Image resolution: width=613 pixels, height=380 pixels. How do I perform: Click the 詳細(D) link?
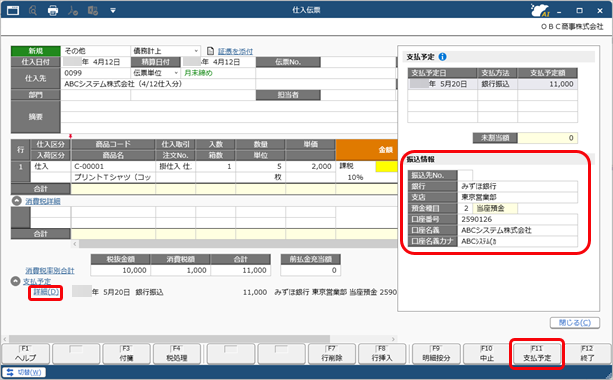pyautogui.click(x=46, y=292)
